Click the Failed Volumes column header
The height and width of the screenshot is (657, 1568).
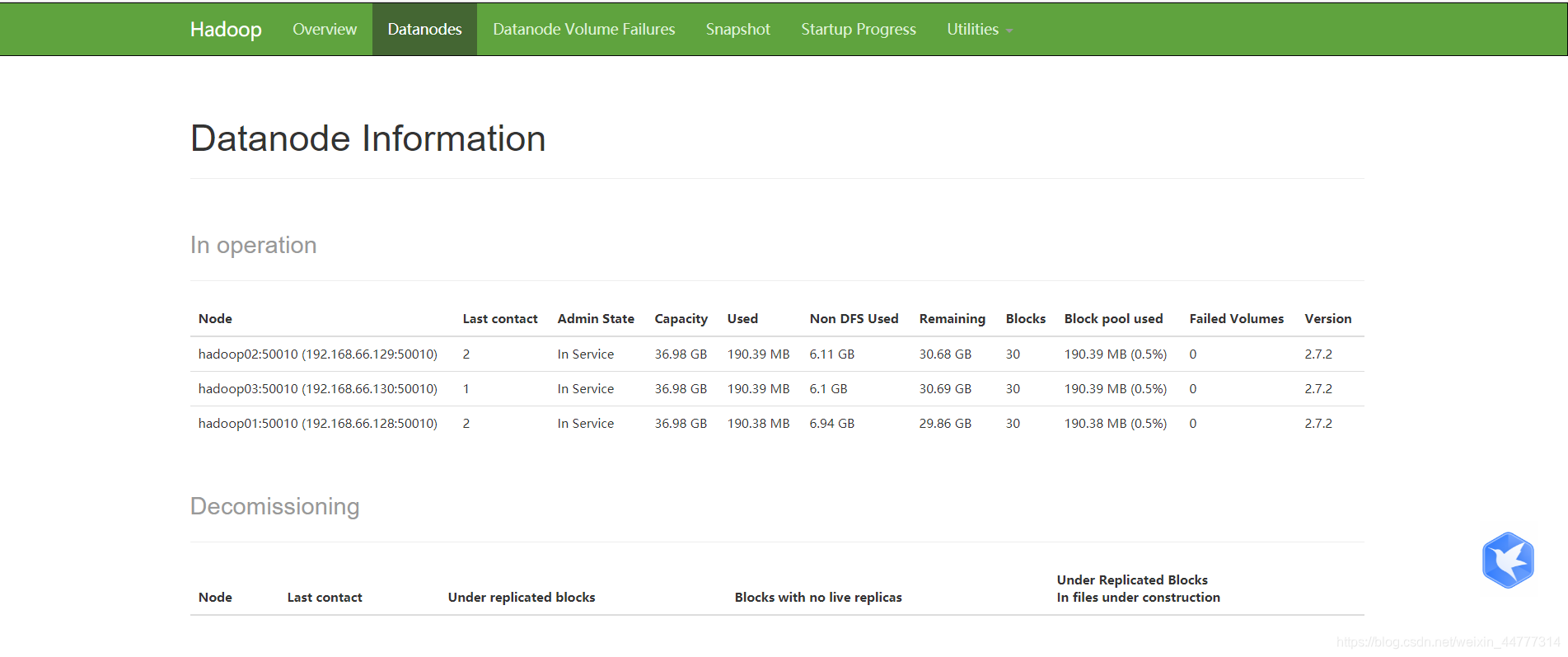1237,318
